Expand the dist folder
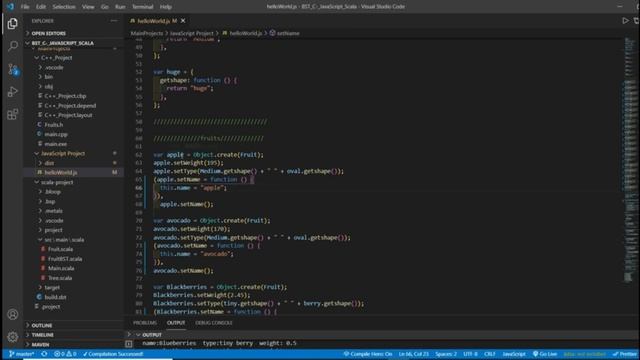Viewport: 640px width, 360px height. (49, 163)
